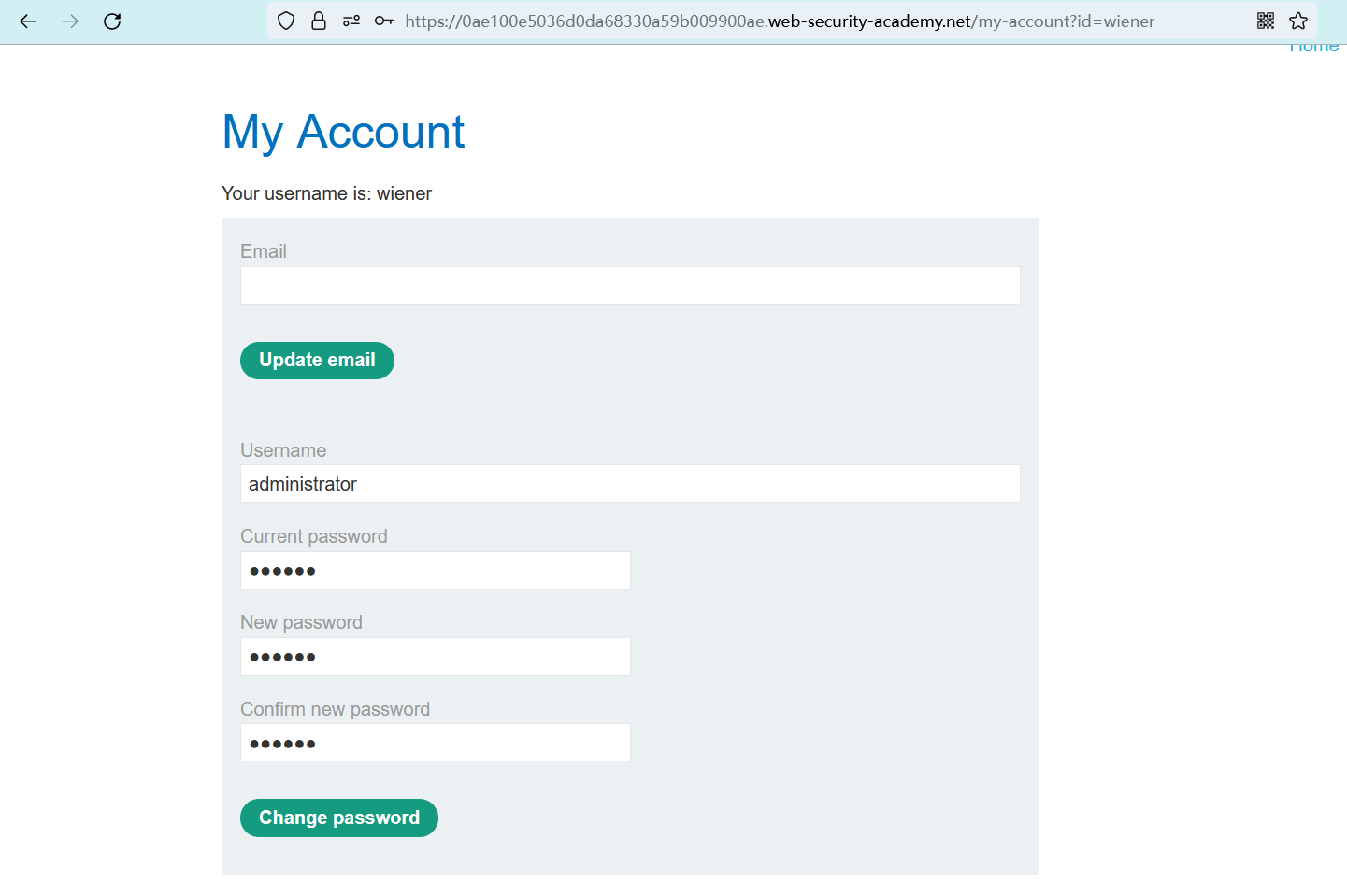Click the New password label
Screen dimensions: 1347x896
(x=301, y=622)
